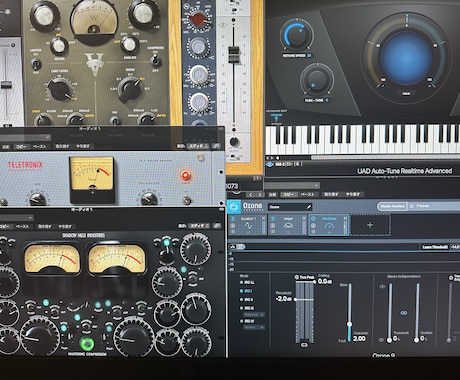The image size is (460, 380).
Task: Click the 2.00 Character value field
Action: pyautogui.click(x=359, y=339)
